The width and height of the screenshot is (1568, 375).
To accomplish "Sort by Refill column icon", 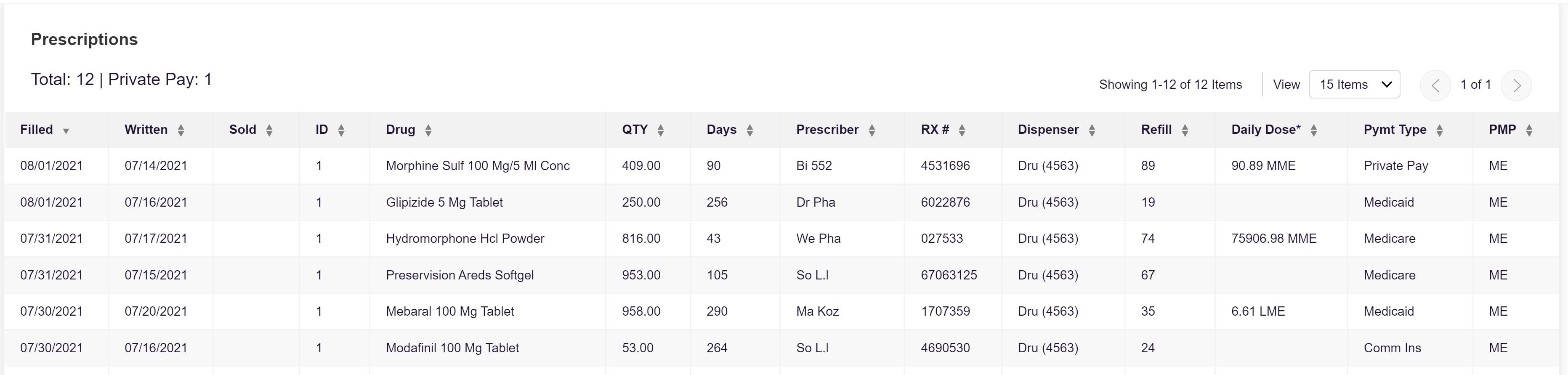I will (x=1185, y=130).
